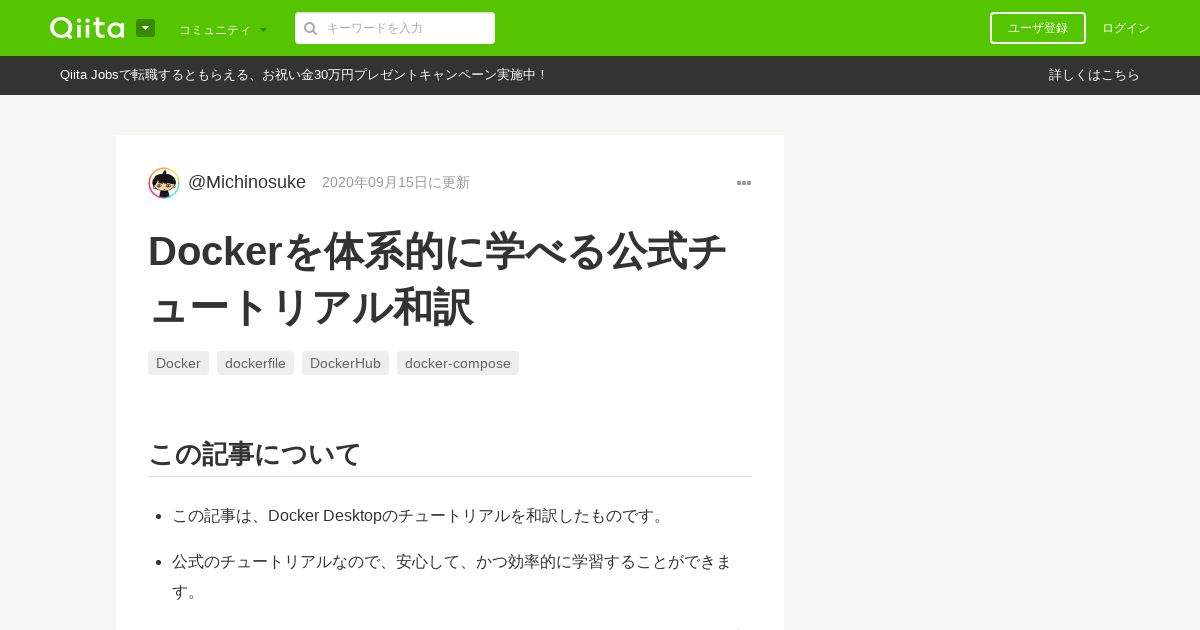Image resolution: width=1200 pixels, height=630 pixels.
Task: Open the article three-dots more menu
Action: 744,183
